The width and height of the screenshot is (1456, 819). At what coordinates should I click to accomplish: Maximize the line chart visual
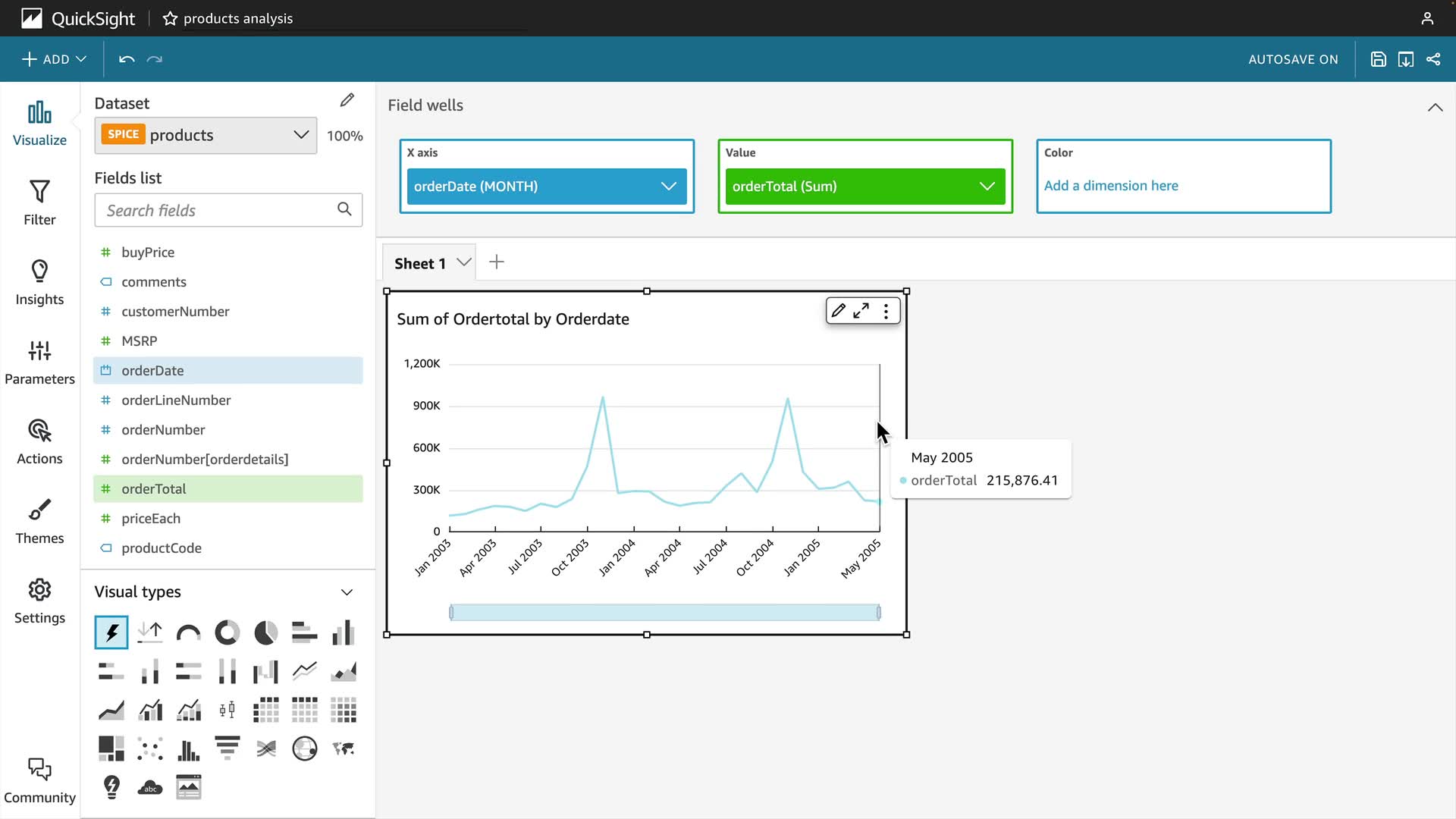point(861,311)
